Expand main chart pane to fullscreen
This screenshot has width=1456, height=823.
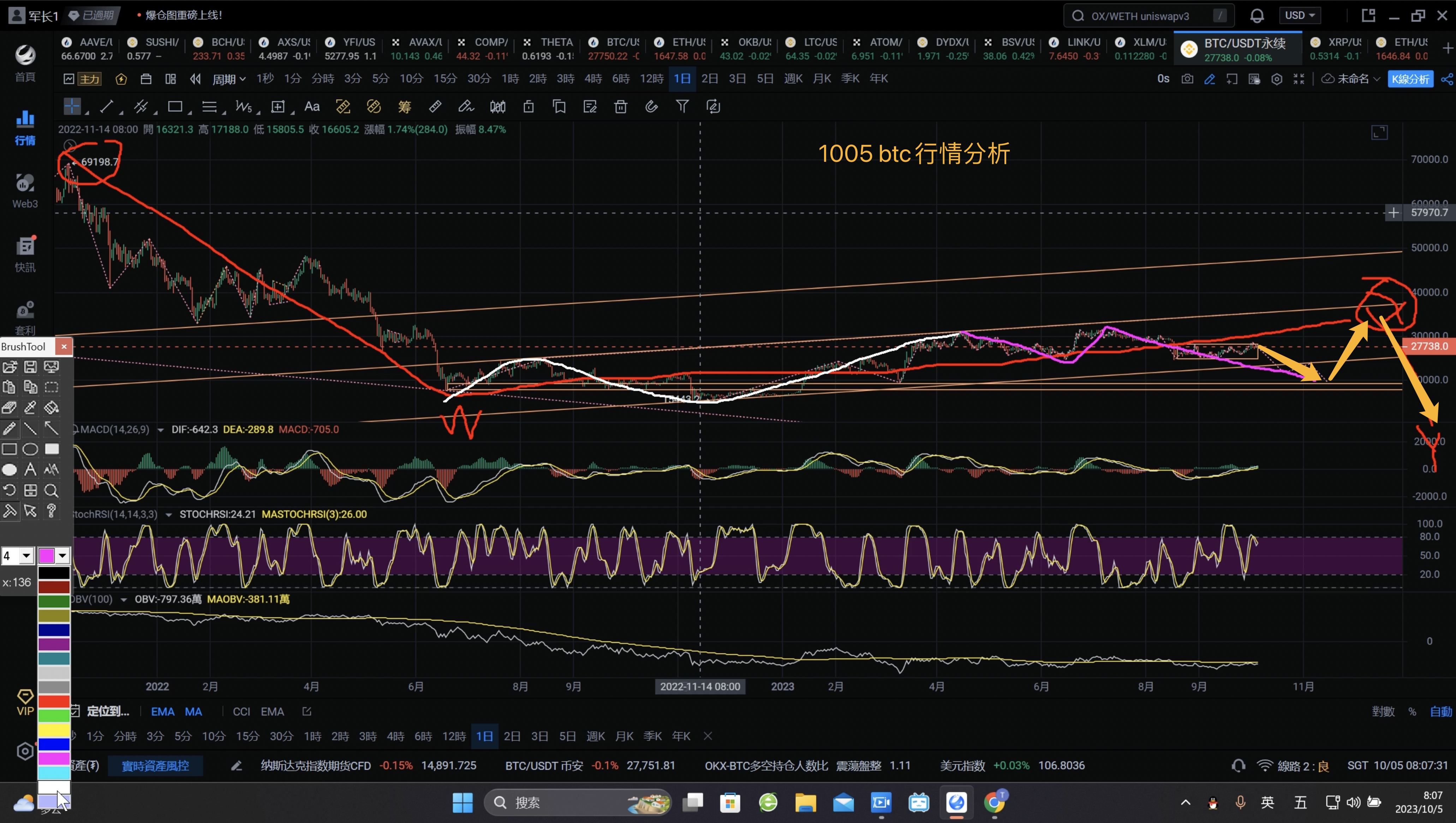(1380, 132)
